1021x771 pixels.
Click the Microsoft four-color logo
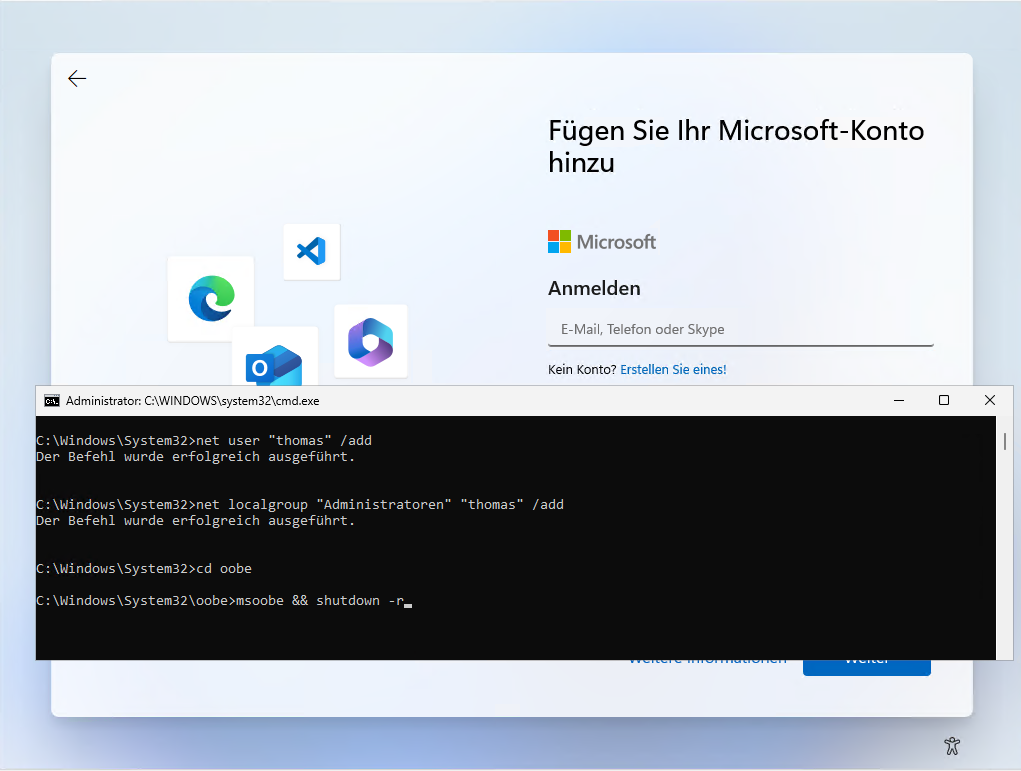point(559,242)
